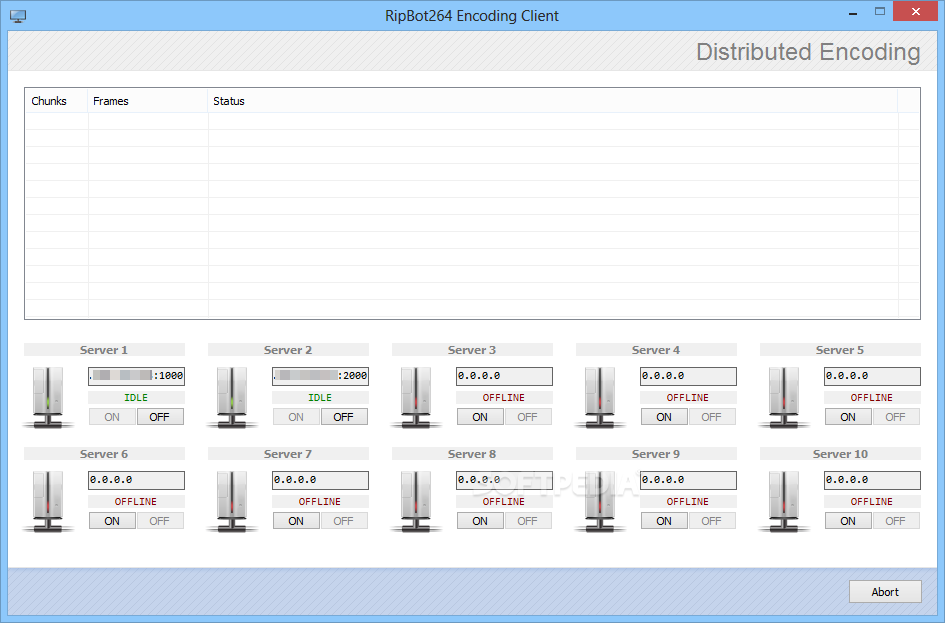The image size is (945, 623).
Task: Focus the Server 8 IP address field
Action: coord(504,480)
